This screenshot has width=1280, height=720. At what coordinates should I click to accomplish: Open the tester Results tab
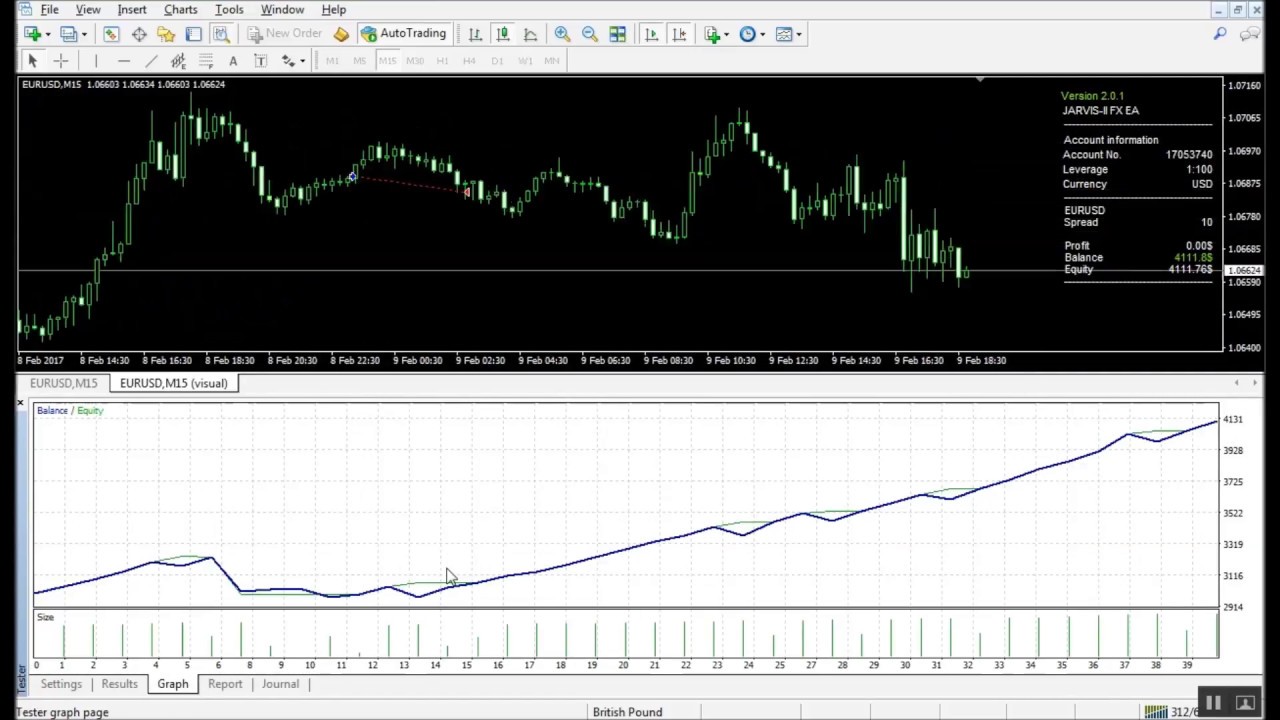119,684
